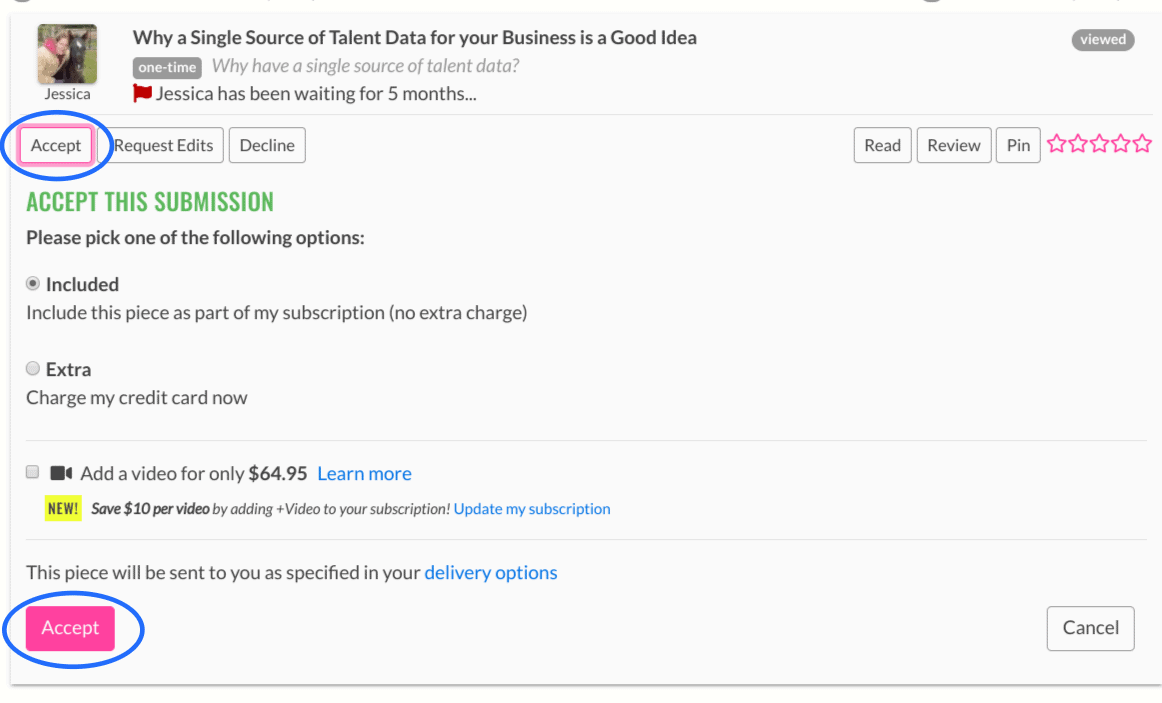Viewport: 1162px width, 703px height.
Task: Give the submission three stars
Action: [x=1100, y=144]
